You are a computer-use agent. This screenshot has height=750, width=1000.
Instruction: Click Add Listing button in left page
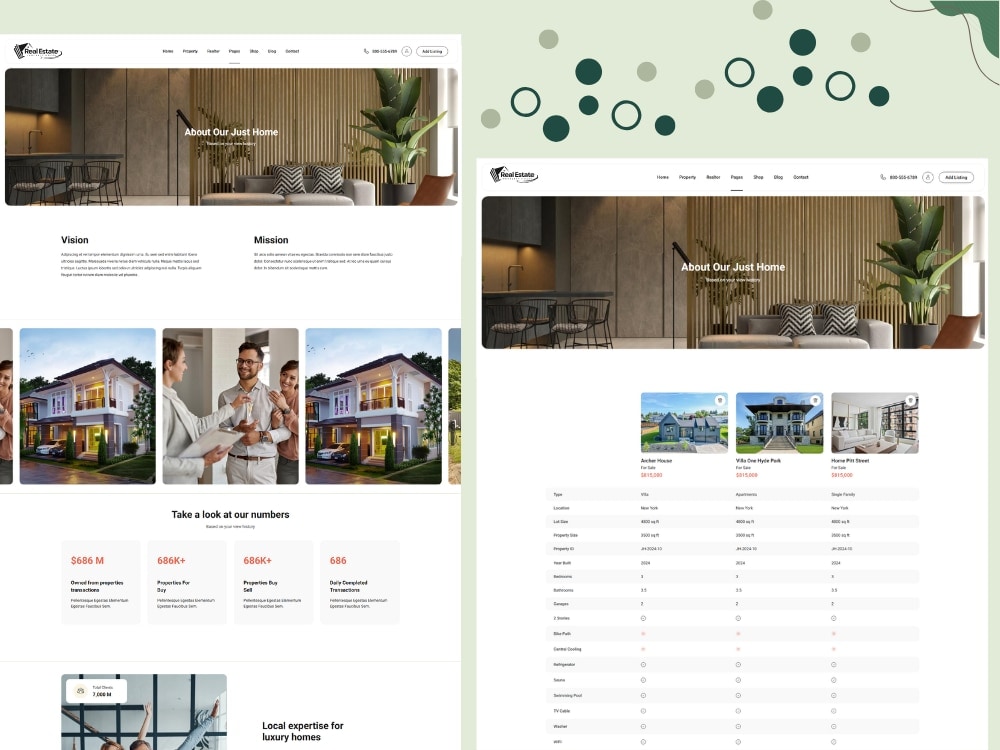(x=432, y=51)
